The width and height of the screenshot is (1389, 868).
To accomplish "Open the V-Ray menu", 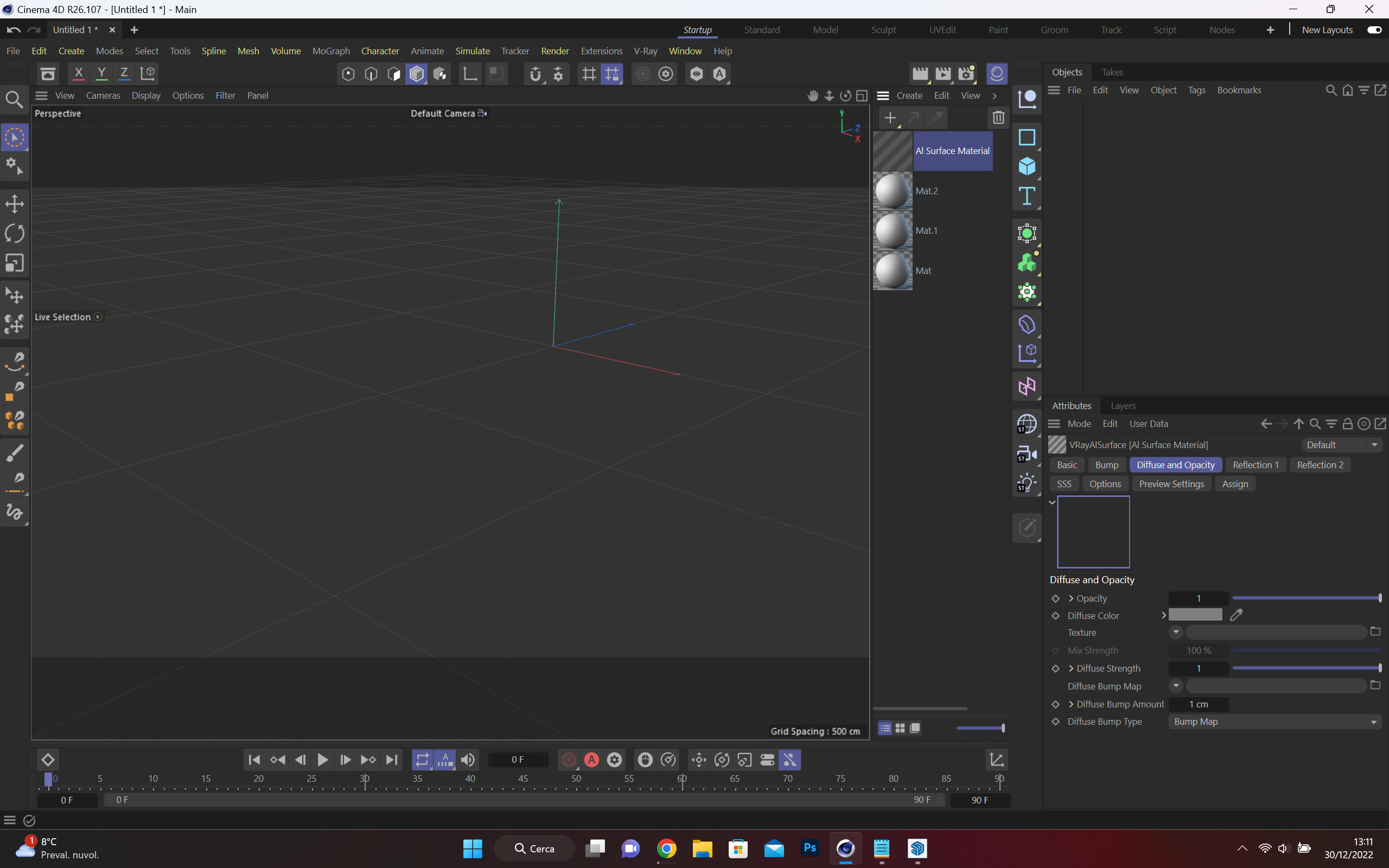I will point(645,51).
